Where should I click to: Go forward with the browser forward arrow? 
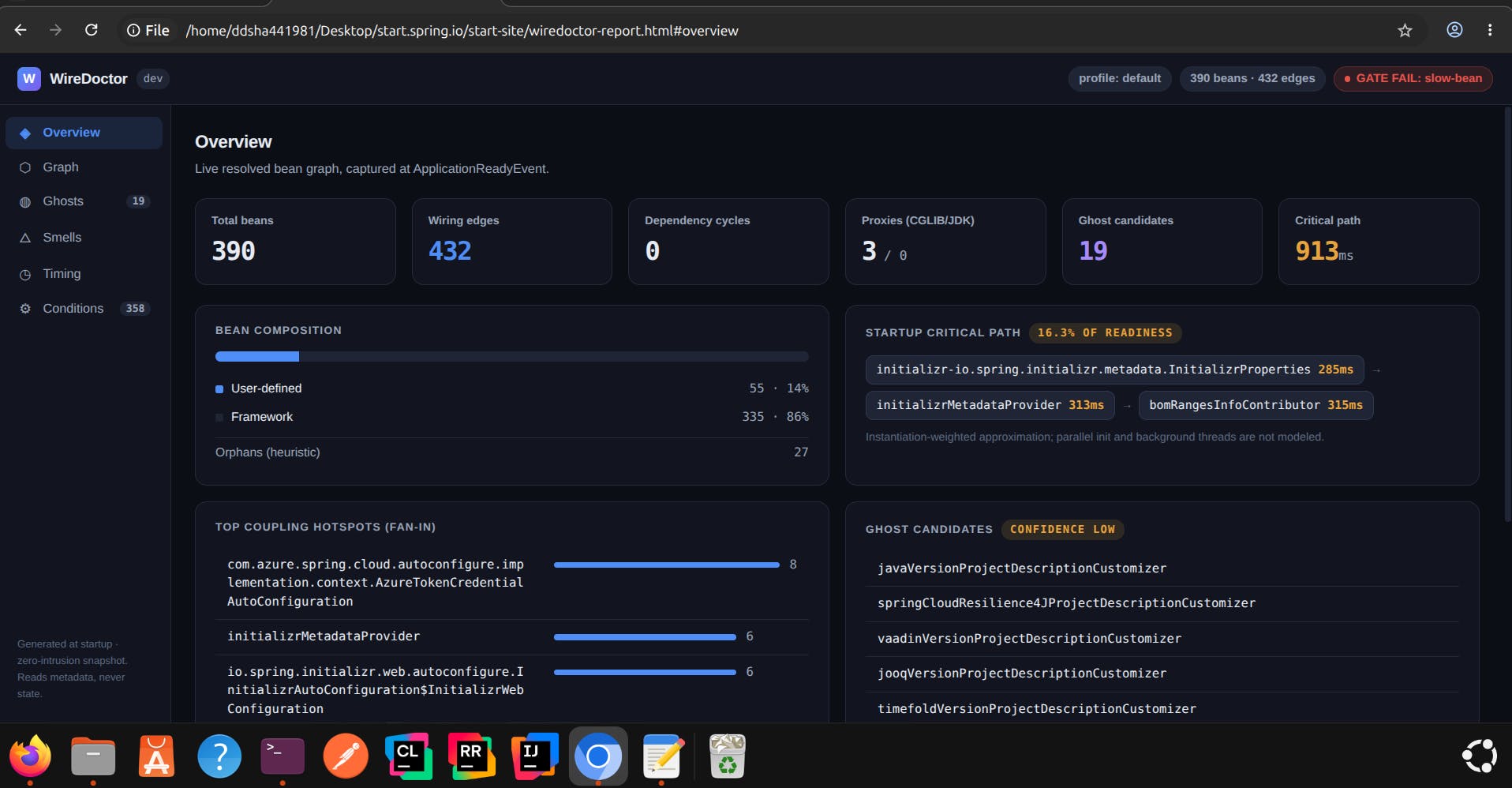(x=55, y=30)
